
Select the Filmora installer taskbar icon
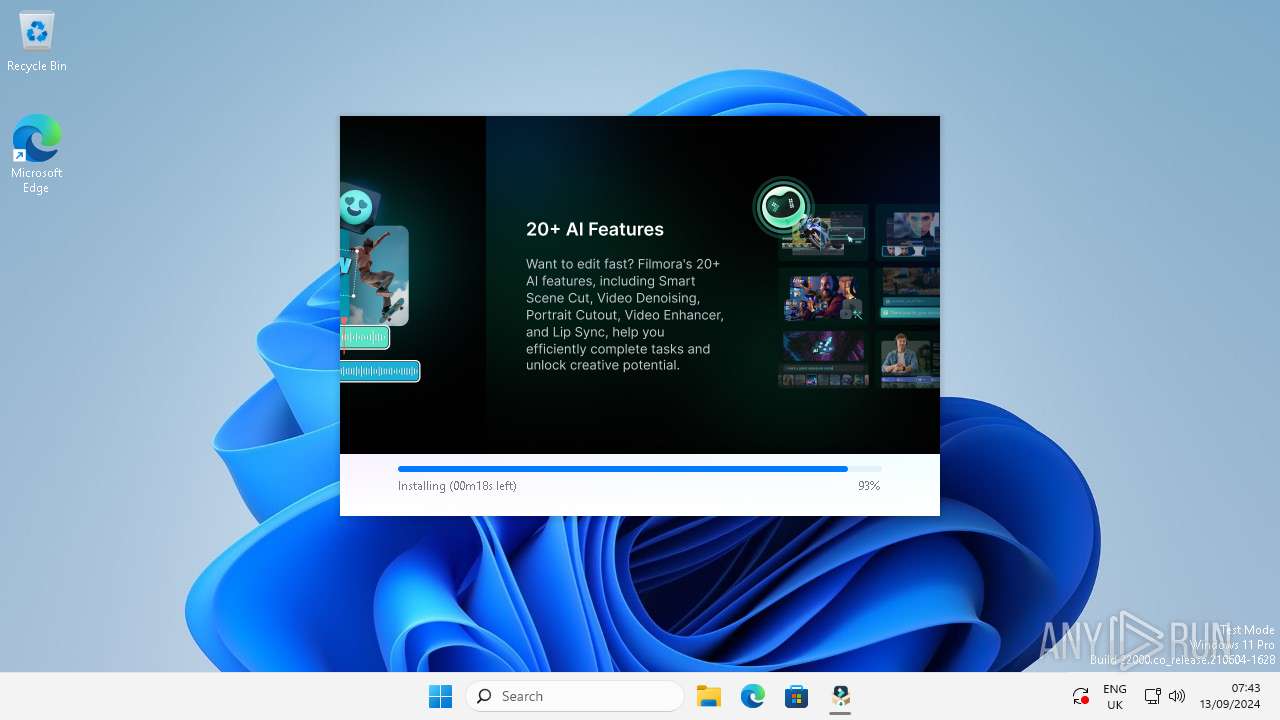point(841,696)
